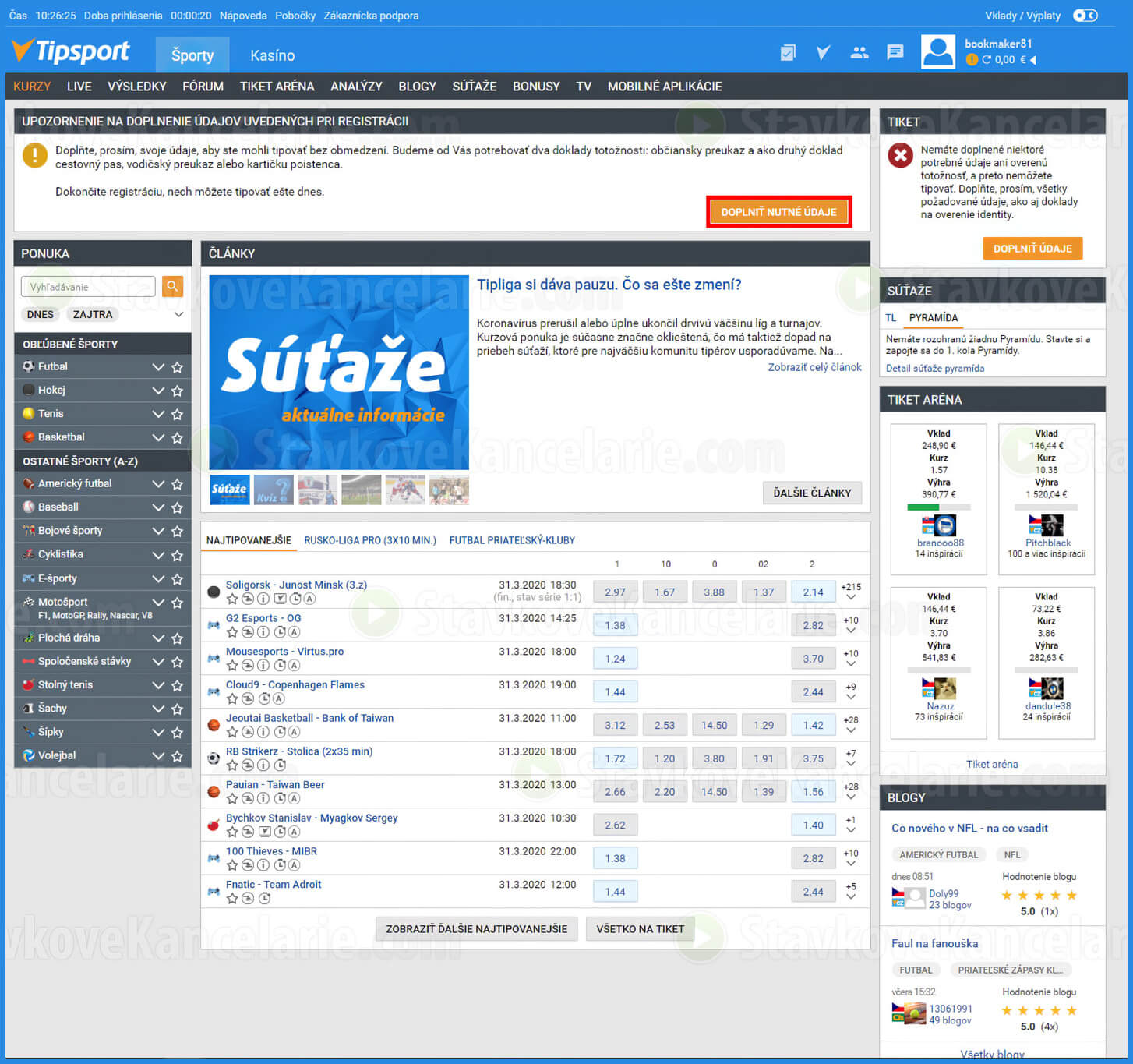Image resolution: width=1133 pixels, height=1064 pixels.
Task: Select odds 2.97 for Soligorsk match
Action: pyautogui.click(x=615, y=592)
